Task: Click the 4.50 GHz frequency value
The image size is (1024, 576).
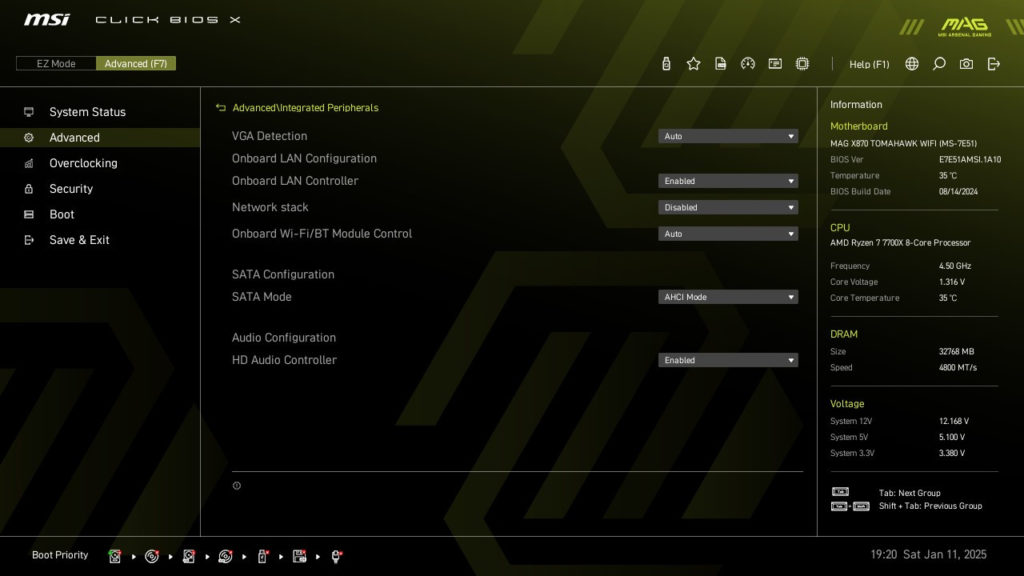Action: [955, 266]
